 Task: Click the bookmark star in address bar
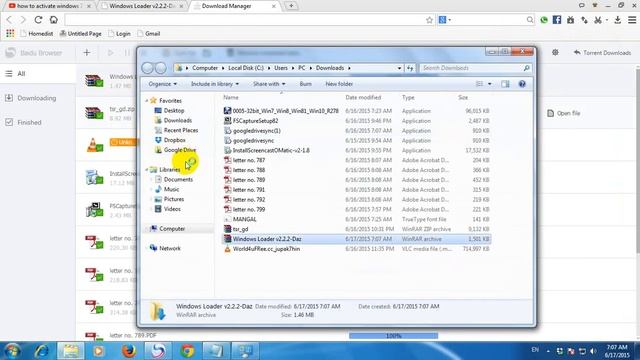coord(429,20)
